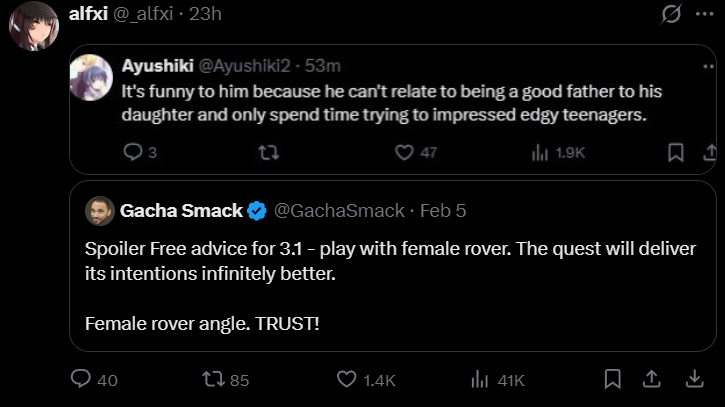Screen dimensions: 725x407
Task: Open alfxi's profile avatar
Action: (x=33, y=25)
